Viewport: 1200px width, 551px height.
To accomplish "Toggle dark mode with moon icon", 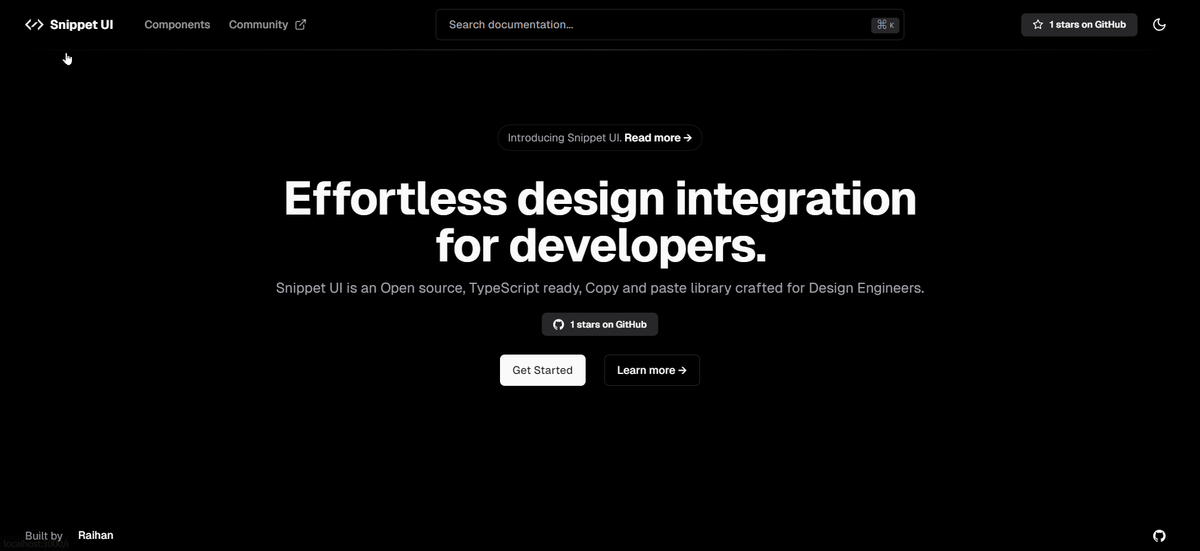I will tap(1159, 25).
